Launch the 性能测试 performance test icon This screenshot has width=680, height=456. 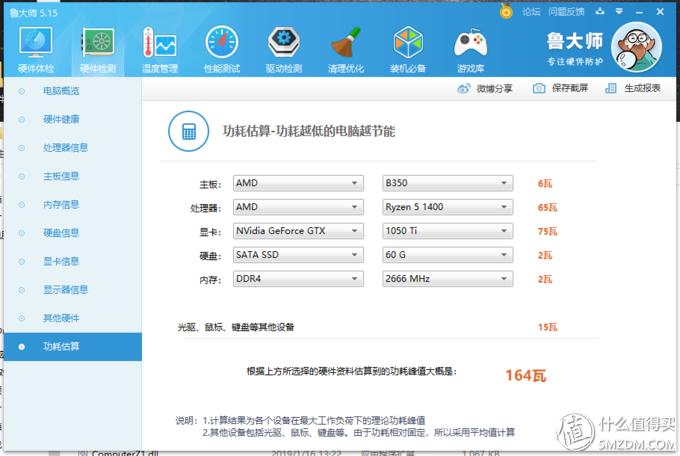click(x=222, y=43)
